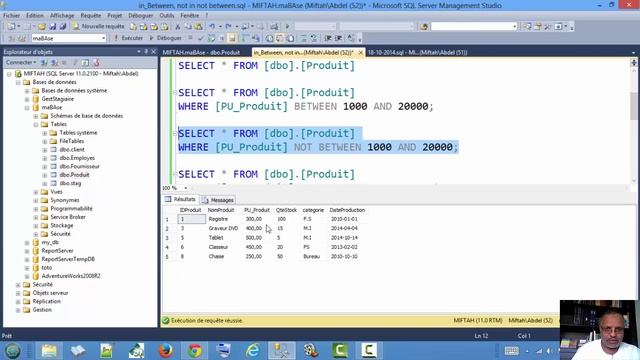The image size is (640, 360).
Task: Click the Paste icon in toolbar
Action: pyautogui.click(x=198, y=27)
